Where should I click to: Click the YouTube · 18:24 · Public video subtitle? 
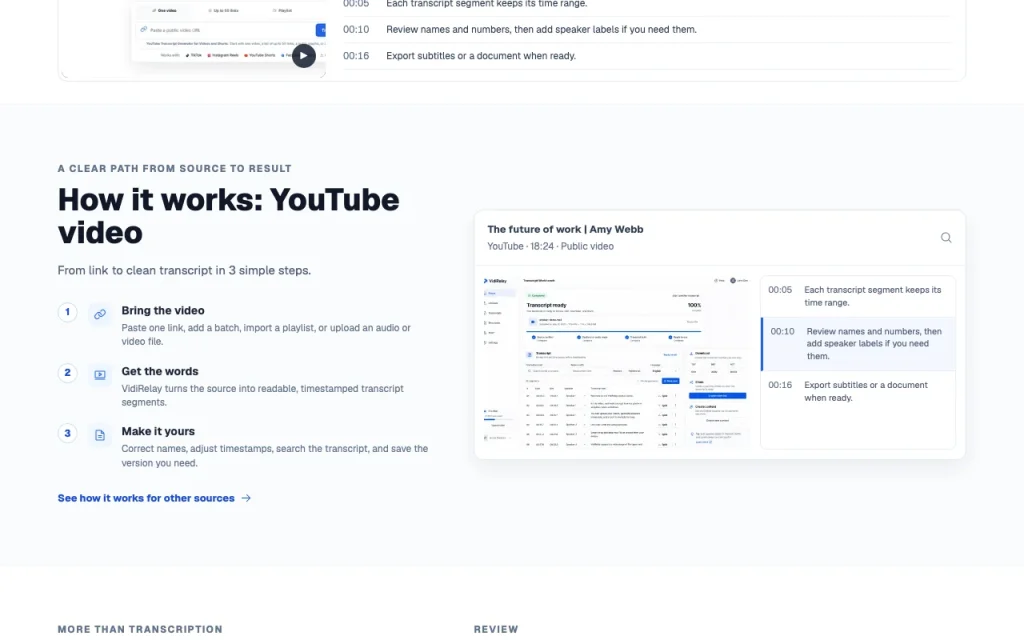click(551, 246)
